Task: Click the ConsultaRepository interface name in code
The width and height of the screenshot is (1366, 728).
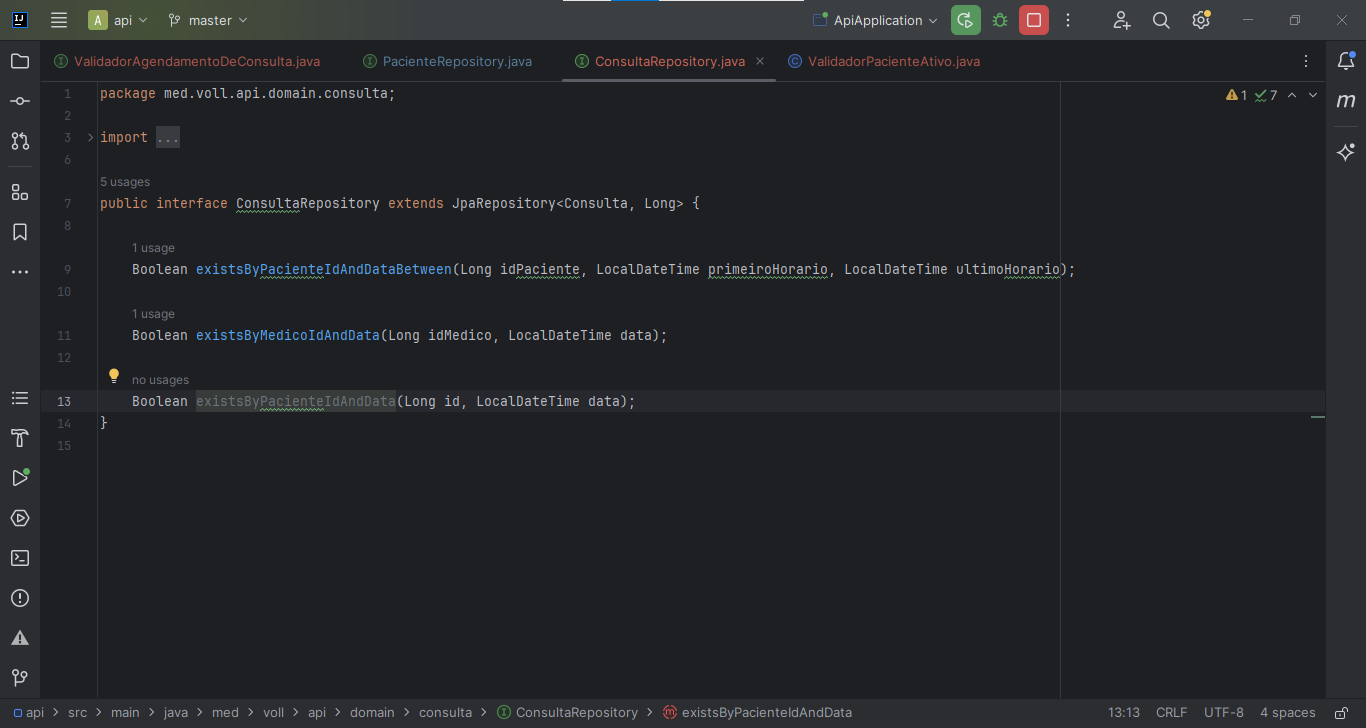Action: click(x=308, y=203)
